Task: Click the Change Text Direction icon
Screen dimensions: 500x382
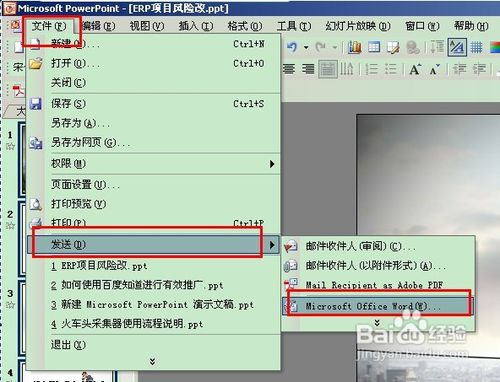Action: click(x=347, y=69)
